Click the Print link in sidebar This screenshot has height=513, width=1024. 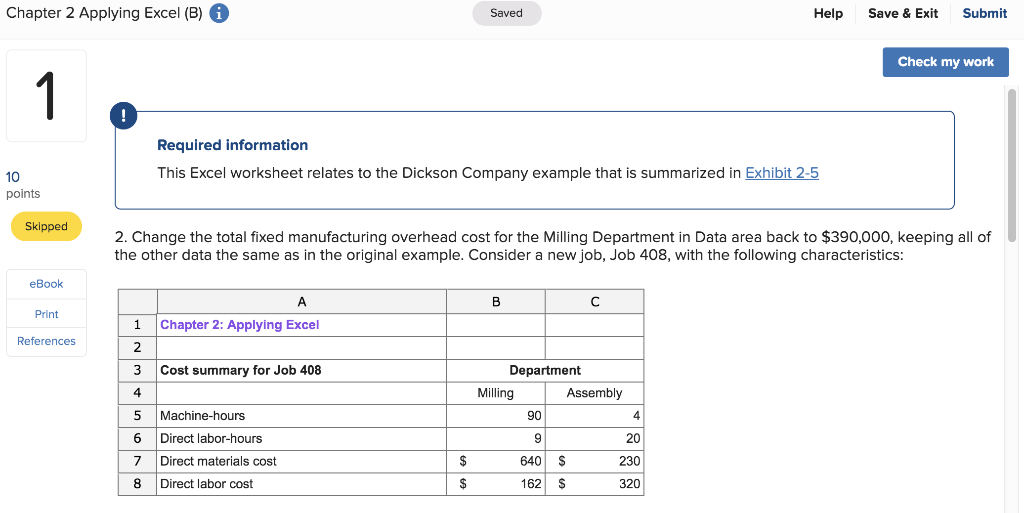tap(46, 314)
